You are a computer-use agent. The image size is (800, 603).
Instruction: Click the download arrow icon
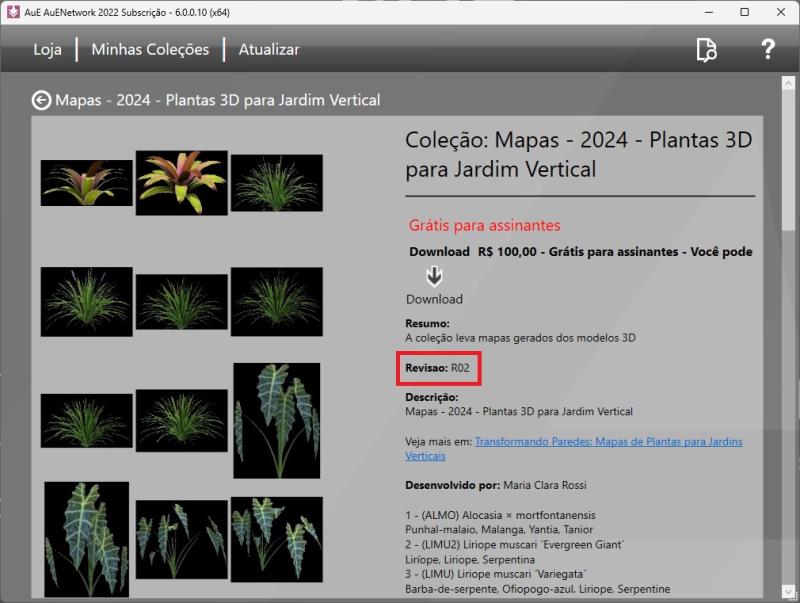click(x=434, y=276)
